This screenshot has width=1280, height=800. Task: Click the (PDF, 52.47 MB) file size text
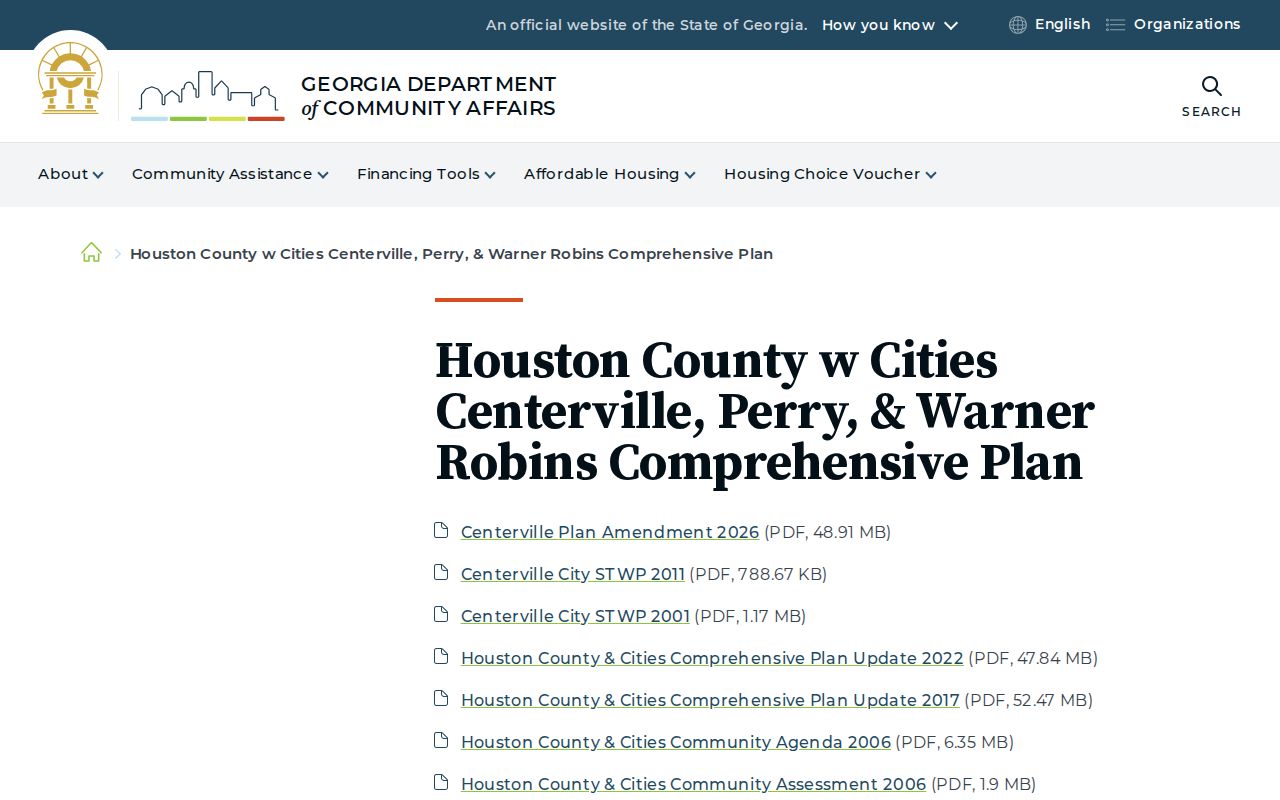pos(1028,700)
